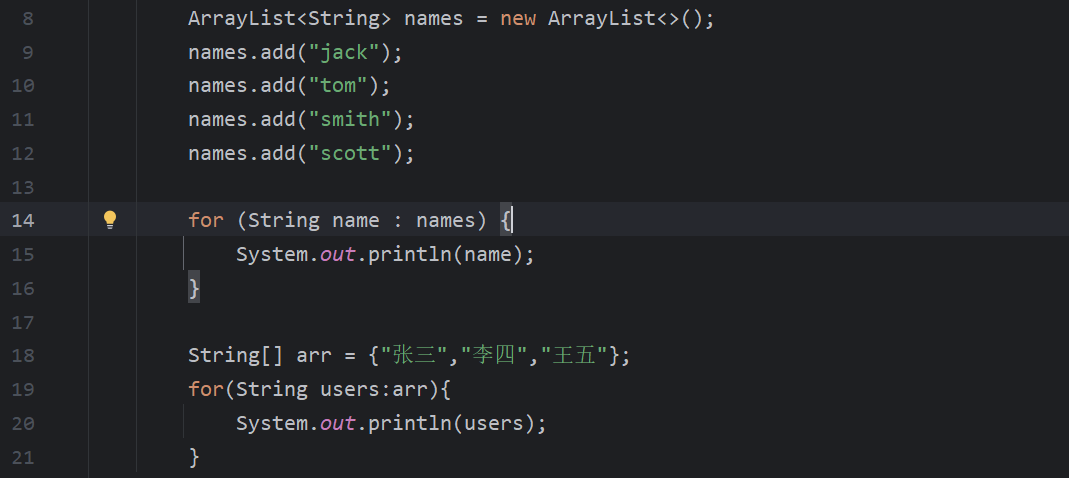1069x478 pixels.
Task: Click line number 19 in the gutter
Action: tap(22, 390)
